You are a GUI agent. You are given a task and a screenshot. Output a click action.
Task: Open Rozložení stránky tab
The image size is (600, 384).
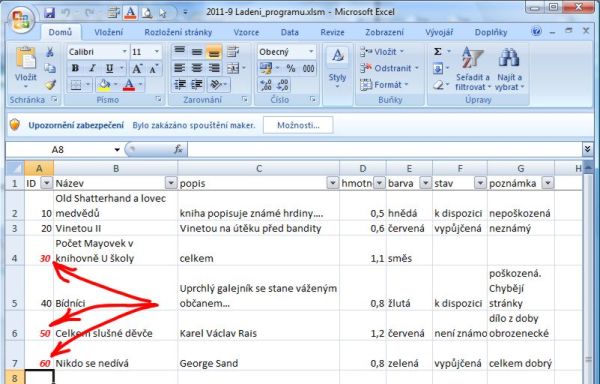(178, 33)
